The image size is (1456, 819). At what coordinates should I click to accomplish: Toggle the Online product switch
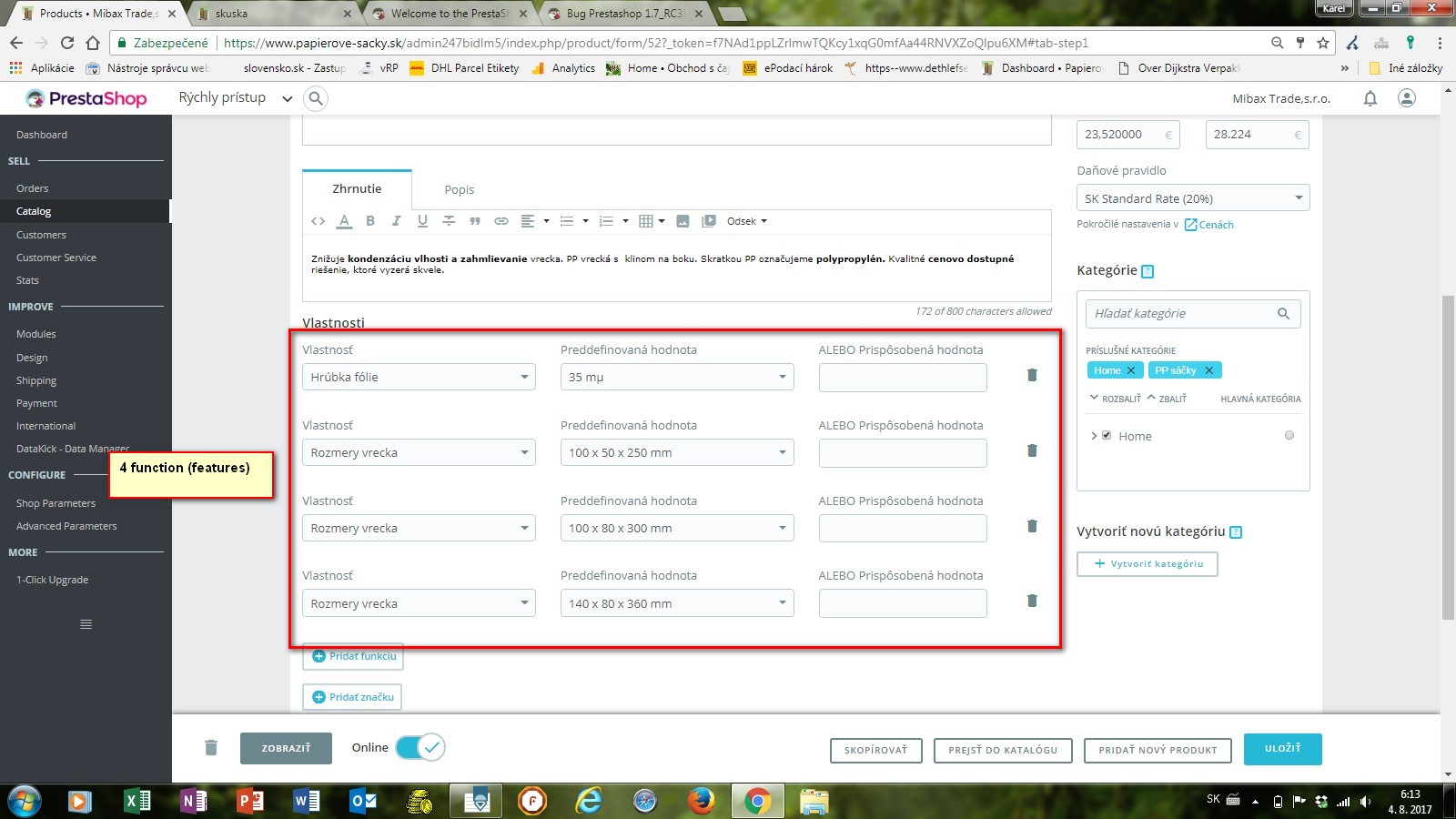420,747
